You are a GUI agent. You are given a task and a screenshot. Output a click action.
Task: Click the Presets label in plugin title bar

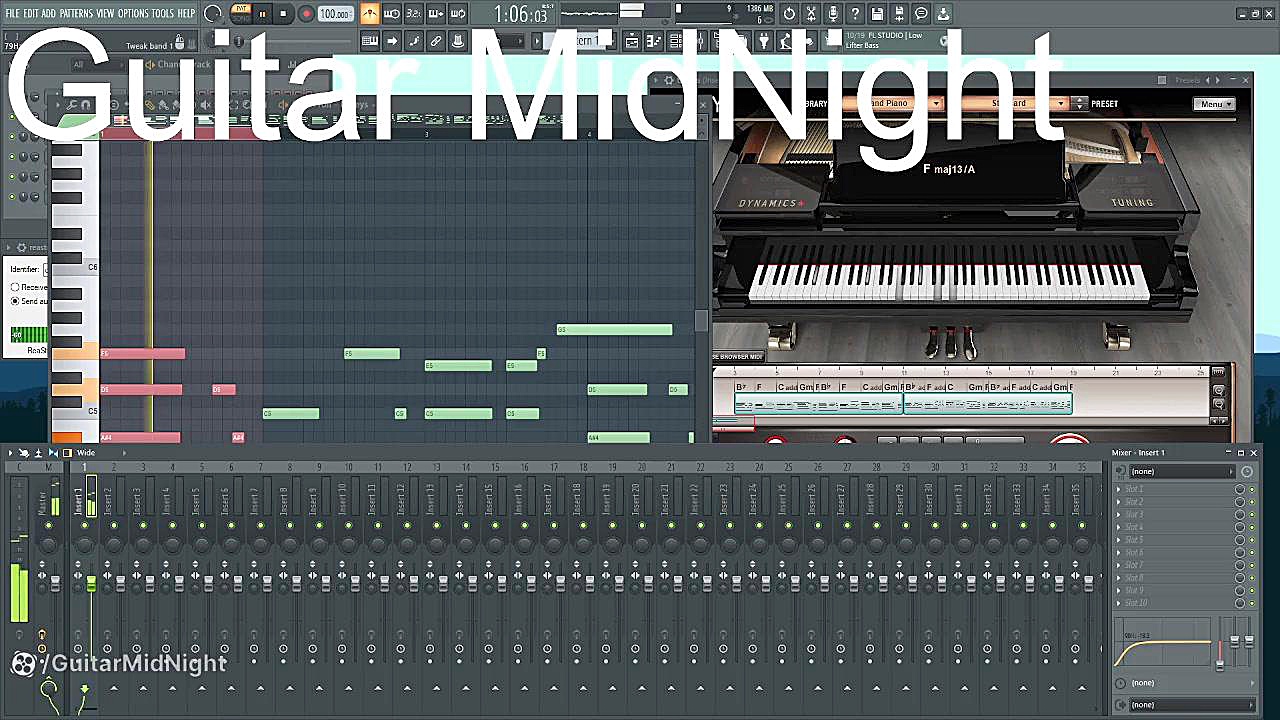click(x=1188, y=80)
